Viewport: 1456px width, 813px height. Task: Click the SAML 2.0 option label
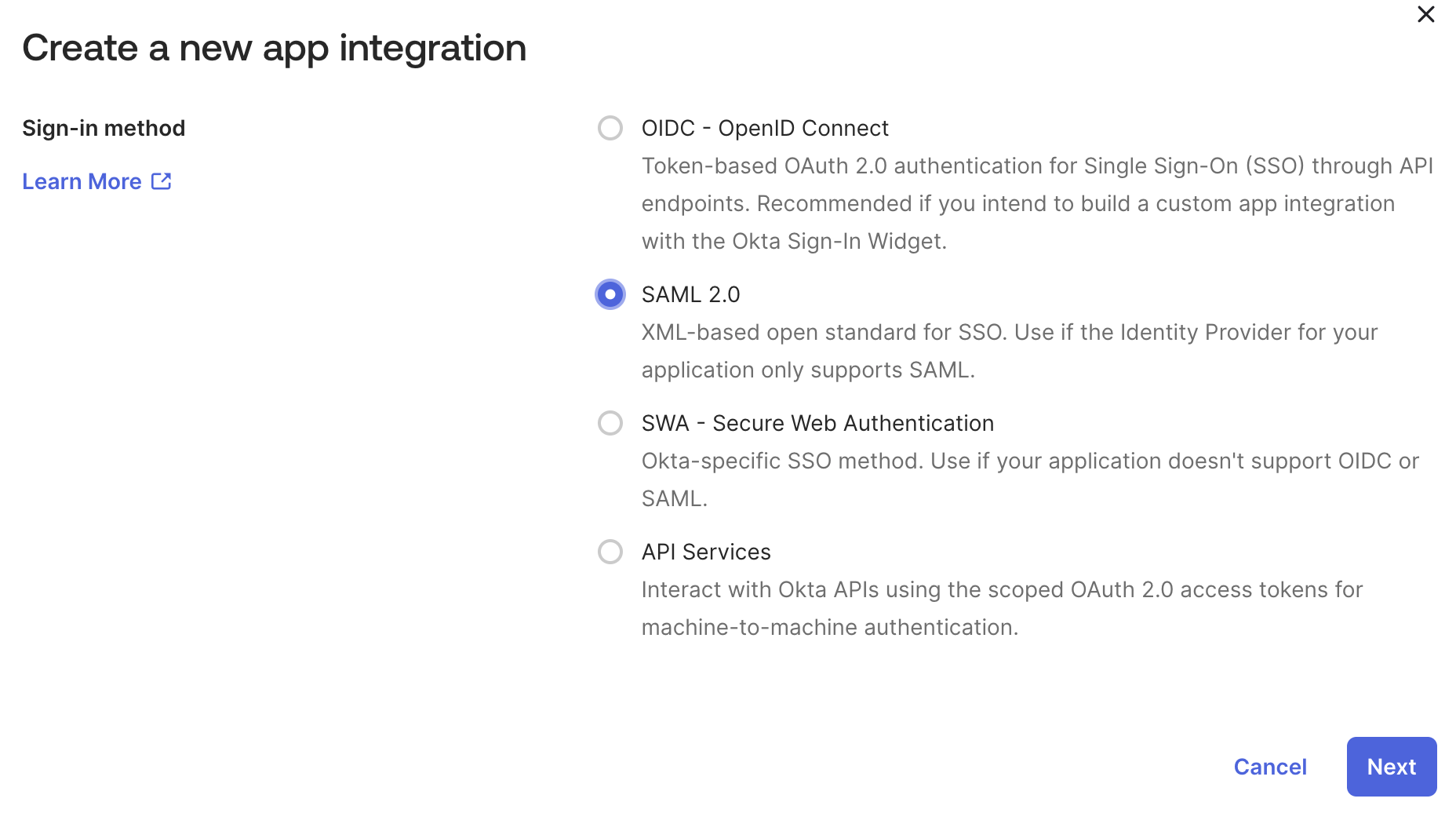coord(690,294)
